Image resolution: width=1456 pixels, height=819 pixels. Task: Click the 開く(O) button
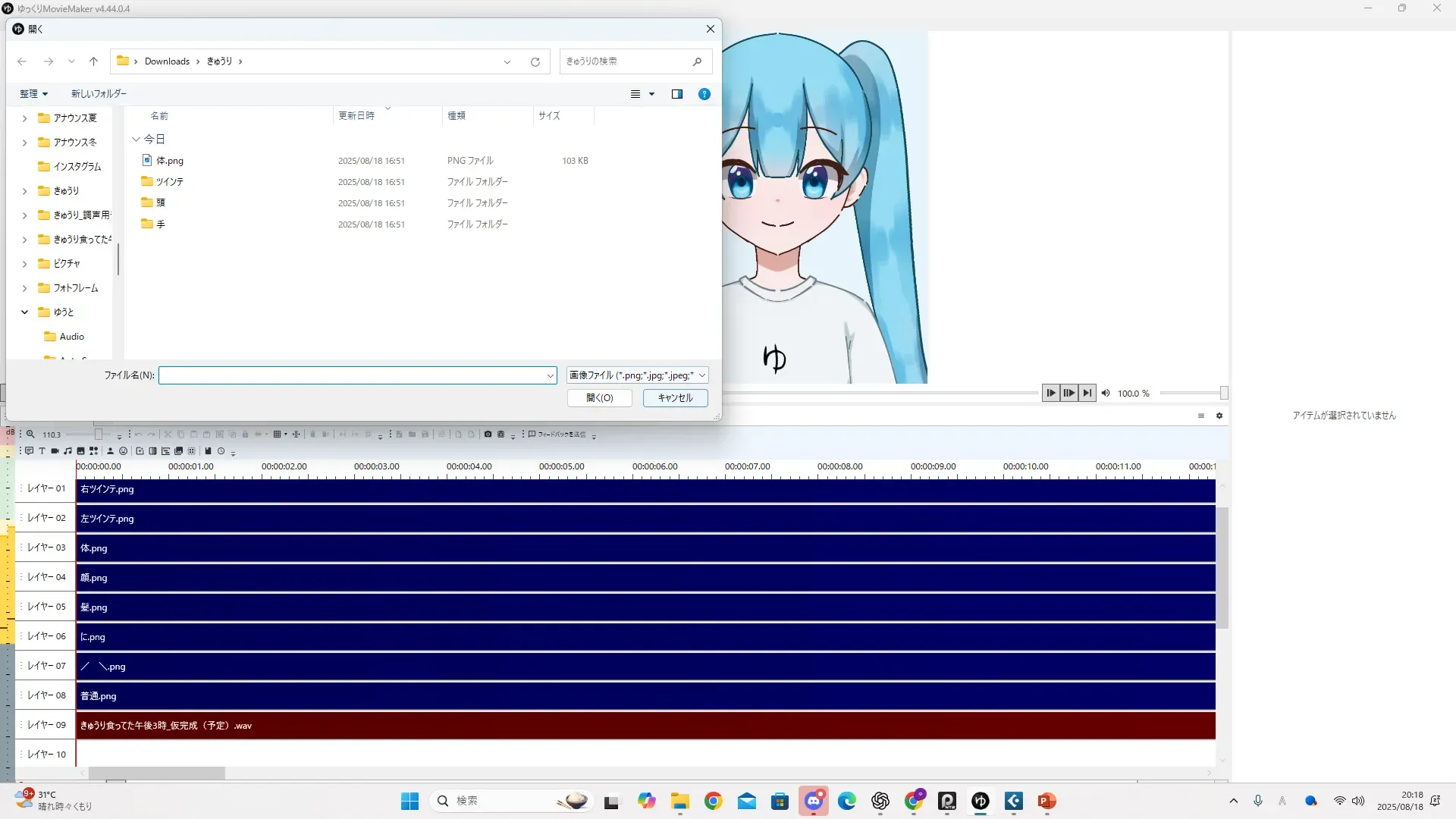pyautogui.click(x=599, y=398)
